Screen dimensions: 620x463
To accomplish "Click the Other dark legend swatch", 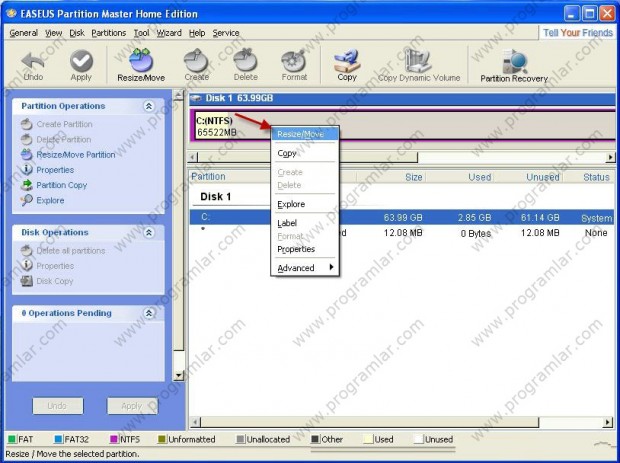I will pyautogui.click(x=315, y=439).
